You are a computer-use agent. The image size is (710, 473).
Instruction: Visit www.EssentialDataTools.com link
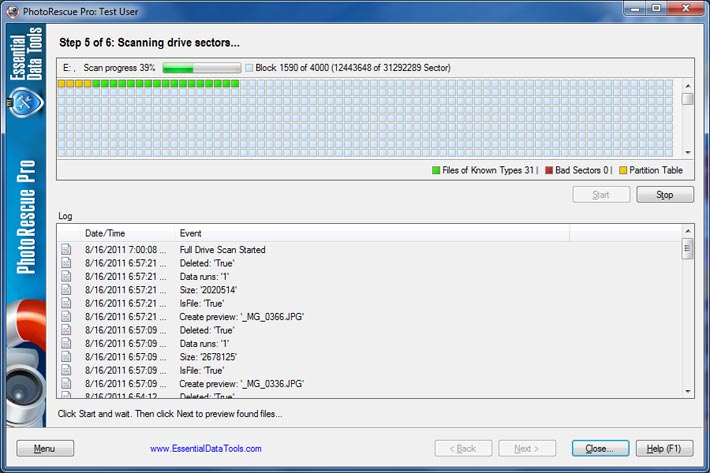tap(206, 449)
